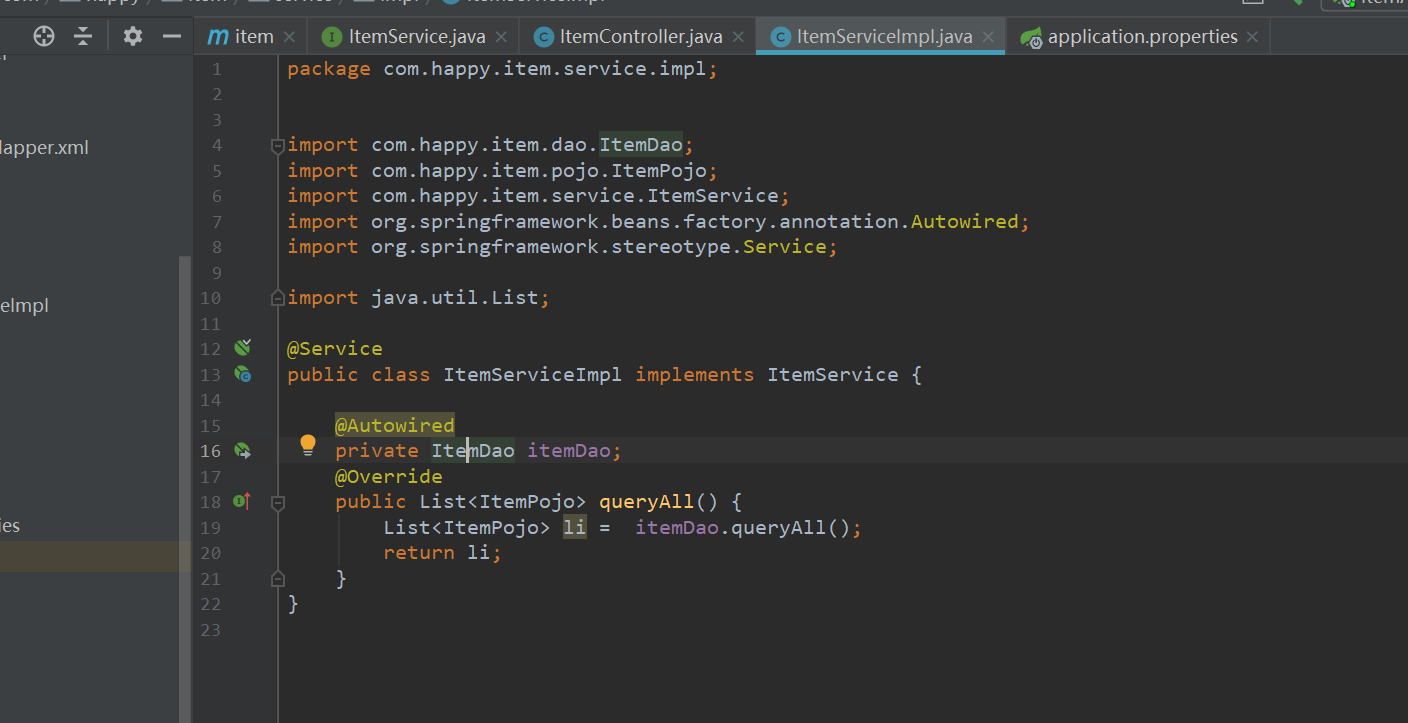
Task: Collapse the import block fold marker
Action: pyautogui.click(x=278, y=146)
